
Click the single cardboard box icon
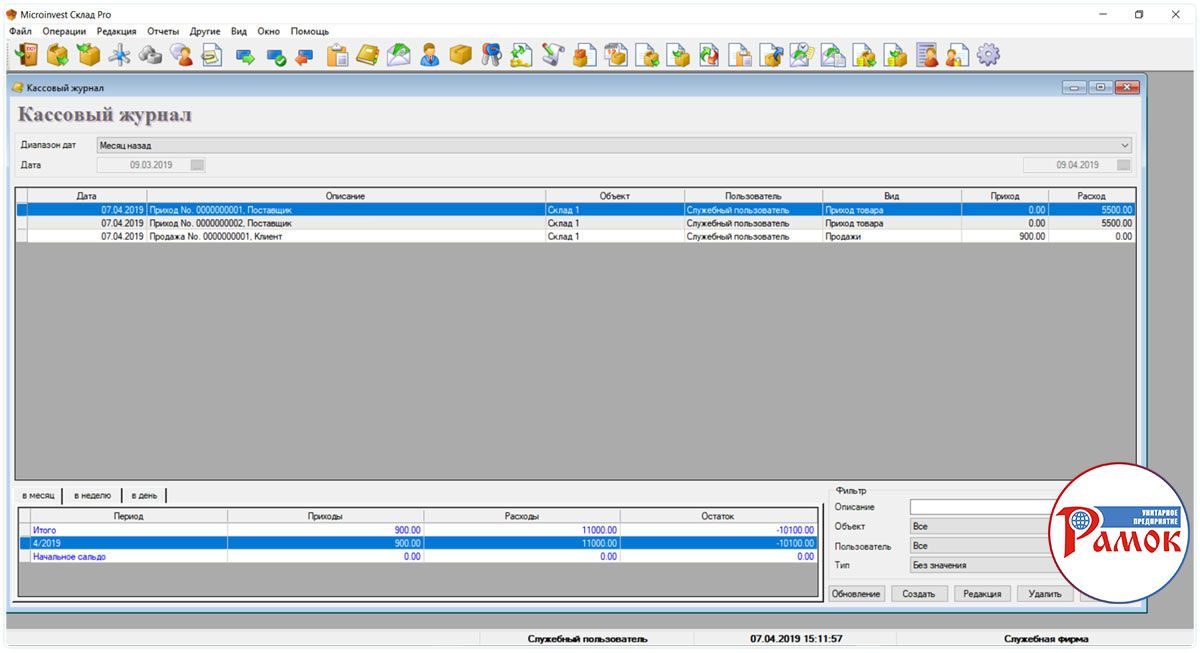460,55
